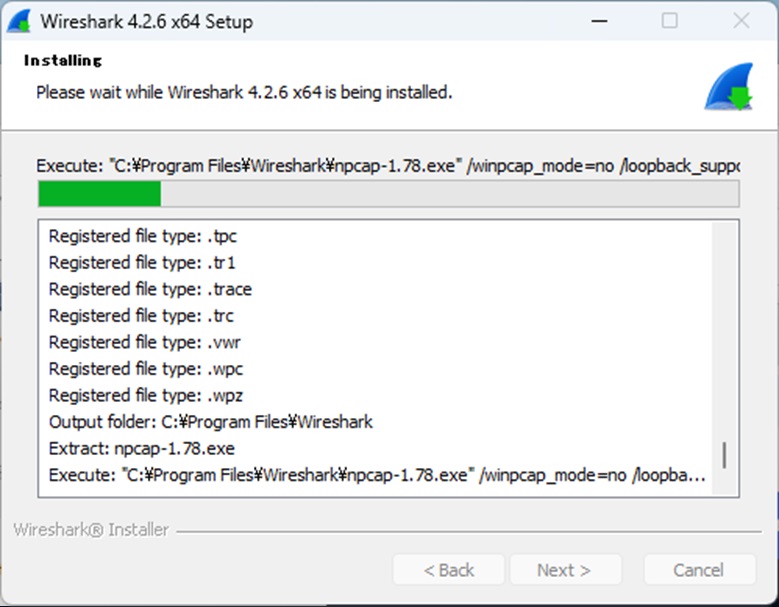779x607 pixels.
Task: Select the "Registered file type: .tr1" log line
Action: (142, 263)
